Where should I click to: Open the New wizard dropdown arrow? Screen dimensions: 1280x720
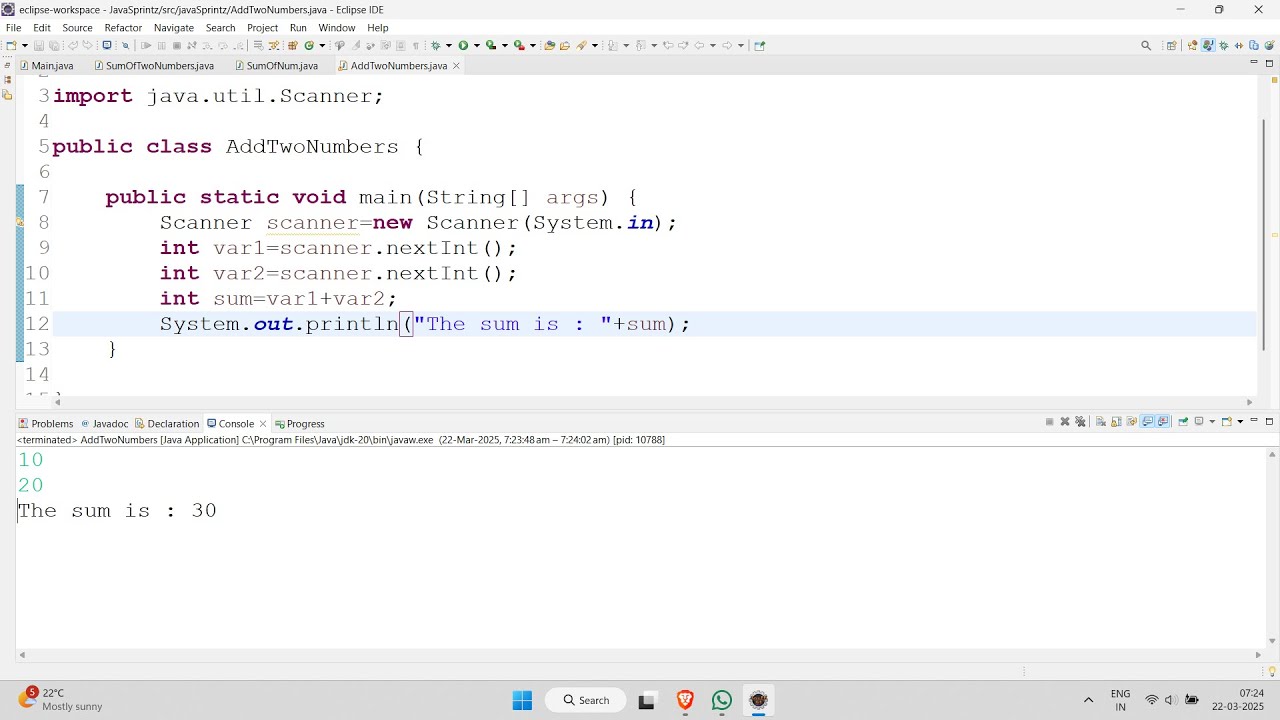point(25,45)
